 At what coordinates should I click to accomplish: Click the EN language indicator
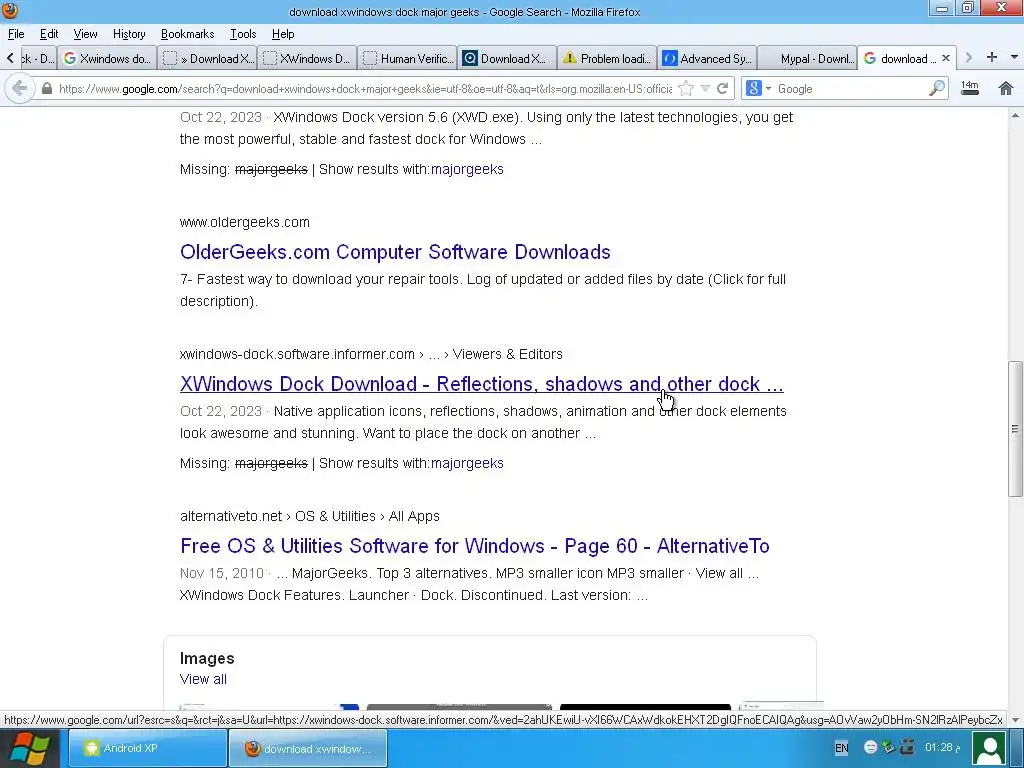coord(841,748)
